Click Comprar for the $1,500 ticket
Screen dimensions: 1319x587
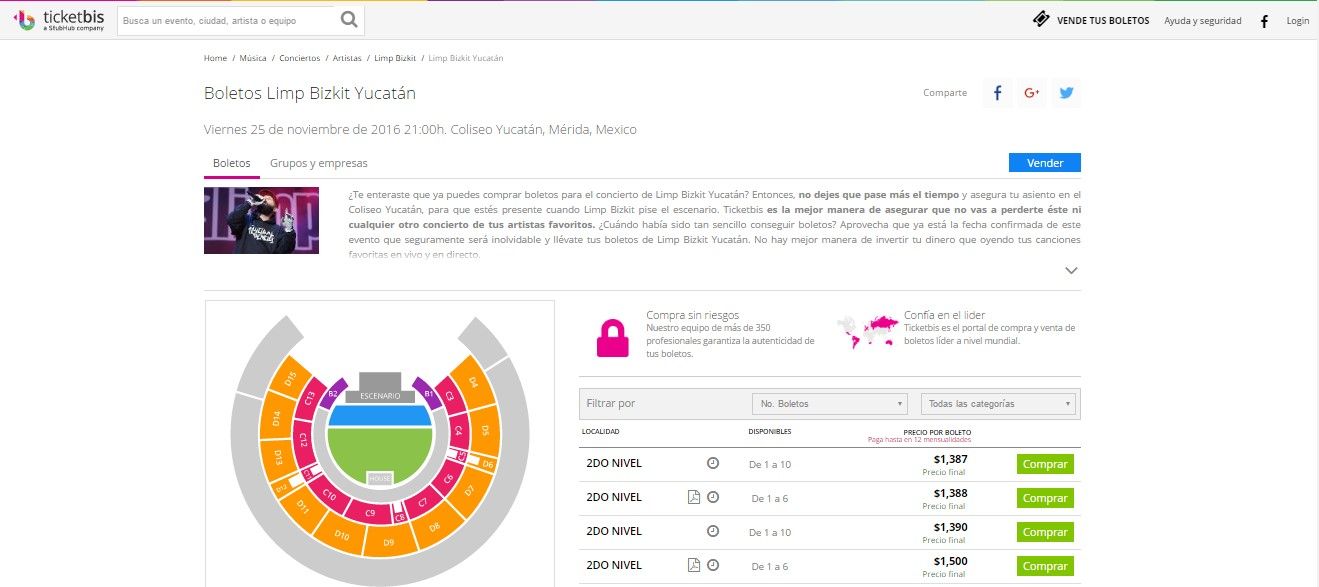tap(1045, 566)
